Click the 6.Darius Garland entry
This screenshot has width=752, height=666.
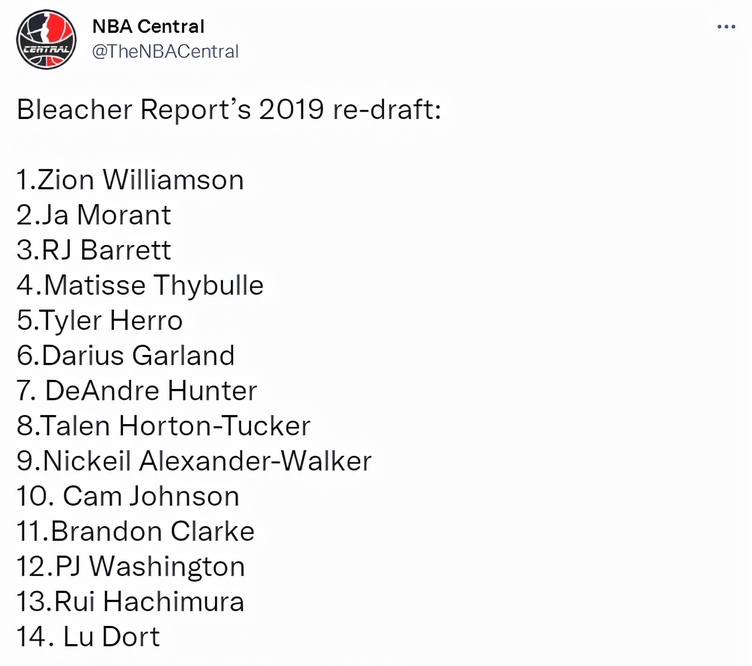pos(126,355)
